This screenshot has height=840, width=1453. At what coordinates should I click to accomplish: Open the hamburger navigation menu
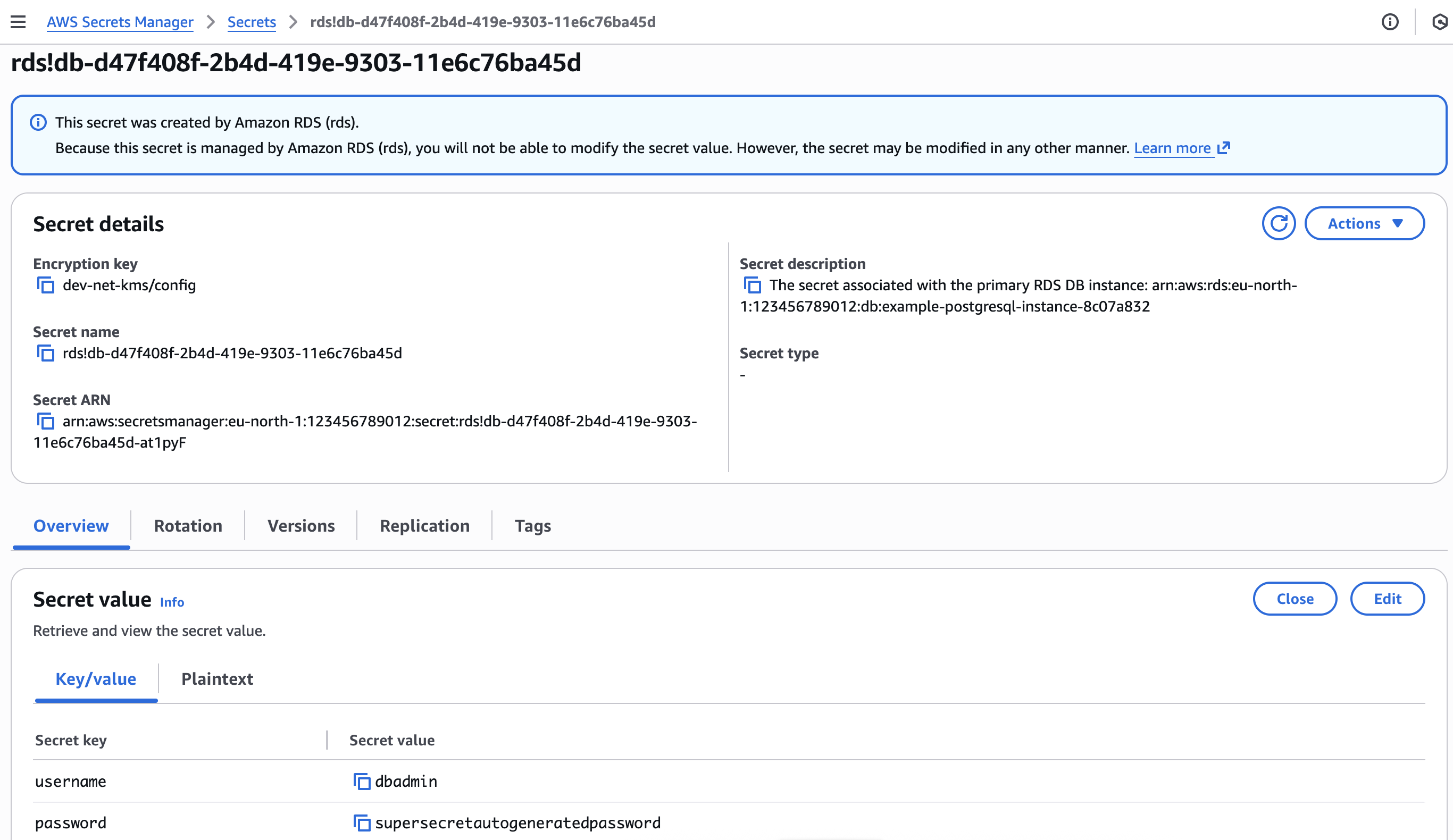(19, 22)
